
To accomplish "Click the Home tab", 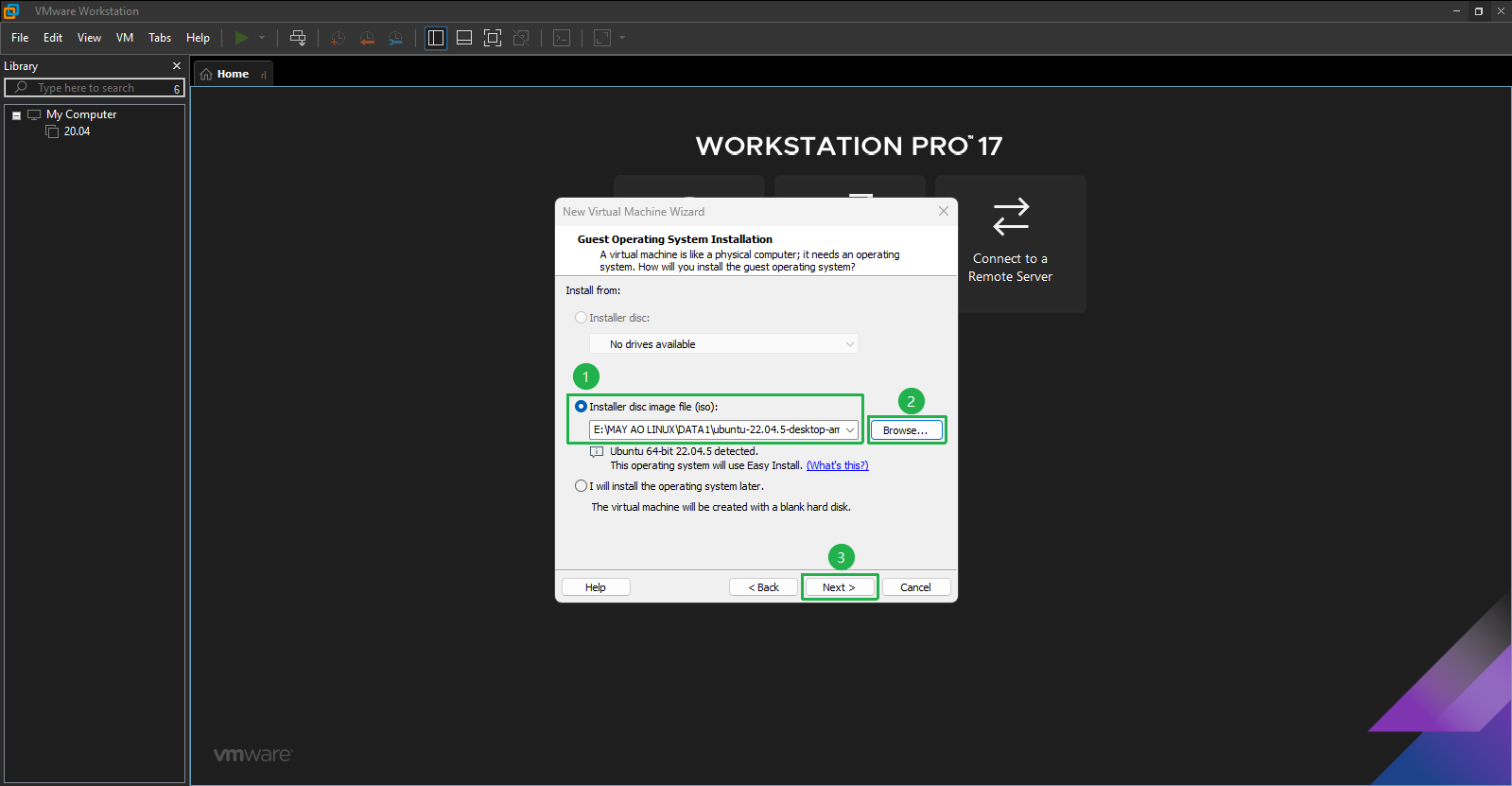I will pyautogui.click(x=233, y=74).
